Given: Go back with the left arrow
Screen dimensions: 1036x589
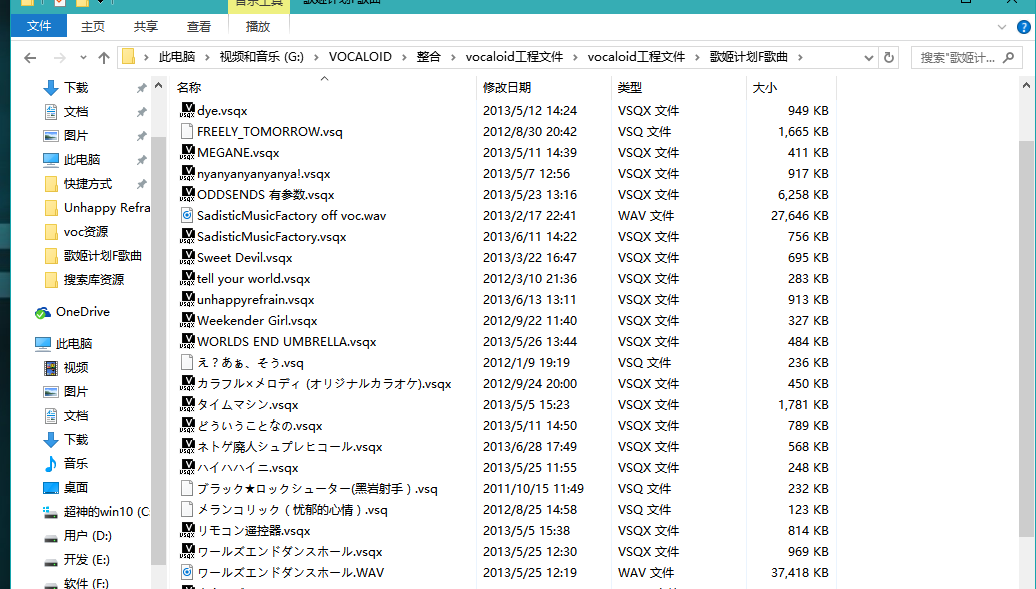Looking at the screenshot, I should point(30,58).
